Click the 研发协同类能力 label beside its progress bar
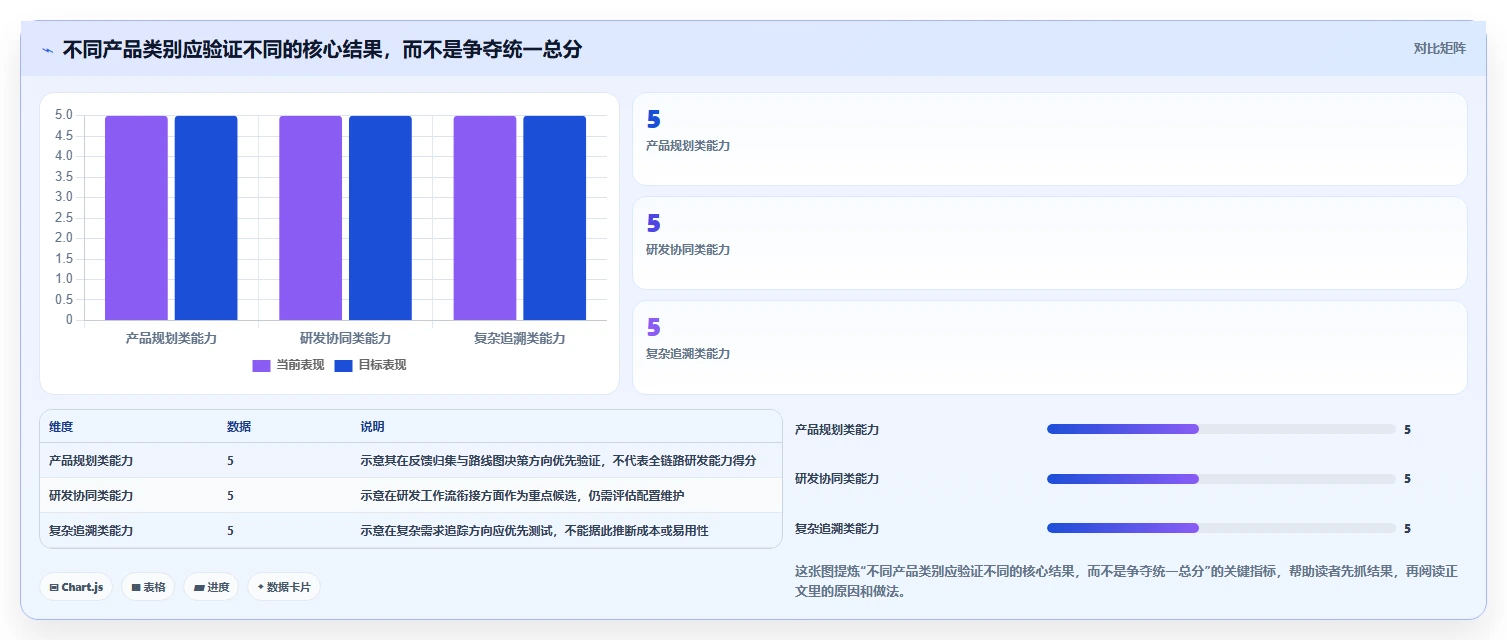This screenshot has width=1507, height=640. click(x=837, y=479)
